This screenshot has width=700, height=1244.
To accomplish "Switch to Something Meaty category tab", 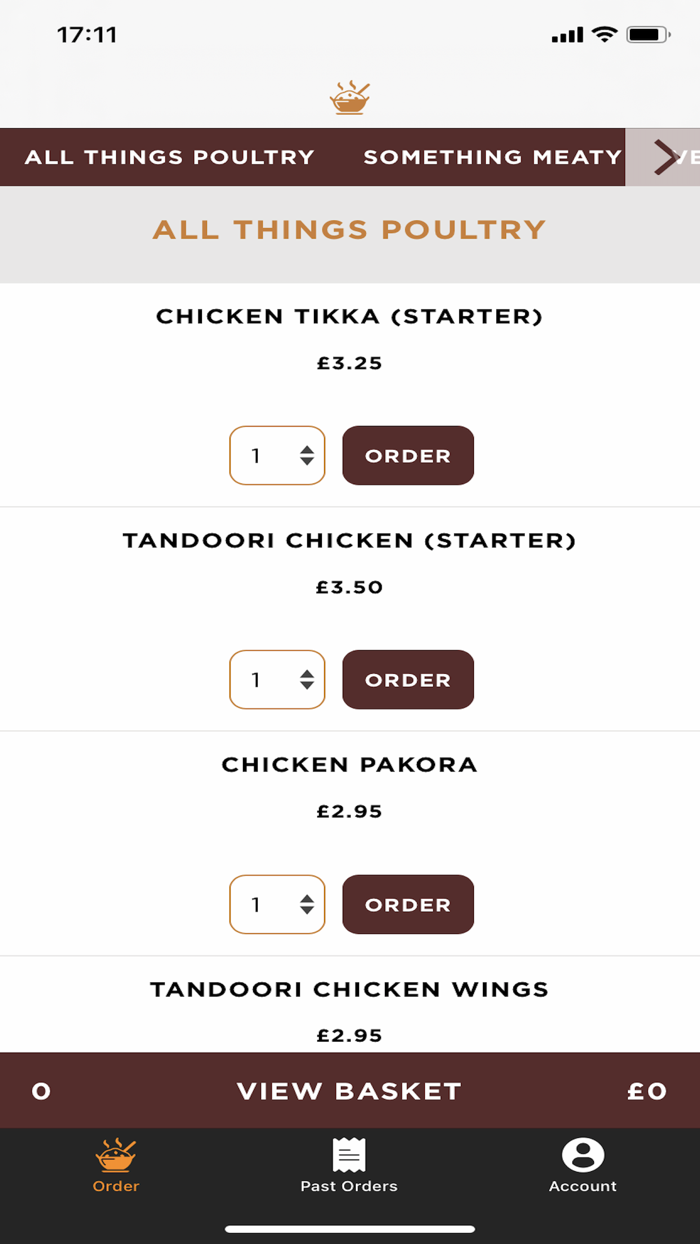I will (x=492, y=157).
